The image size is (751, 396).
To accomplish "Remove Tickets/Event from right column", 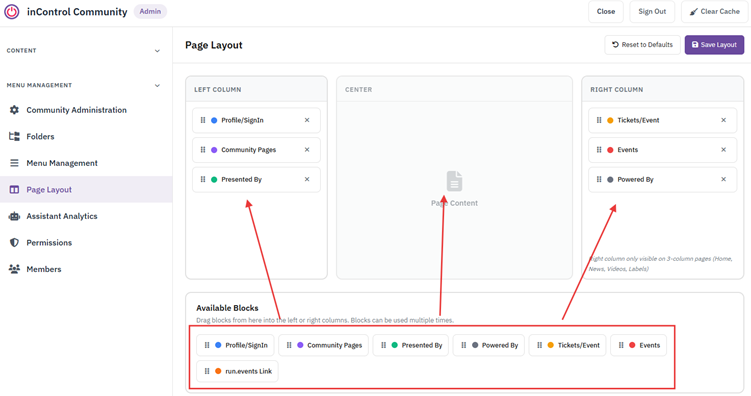I will [724, 120].
